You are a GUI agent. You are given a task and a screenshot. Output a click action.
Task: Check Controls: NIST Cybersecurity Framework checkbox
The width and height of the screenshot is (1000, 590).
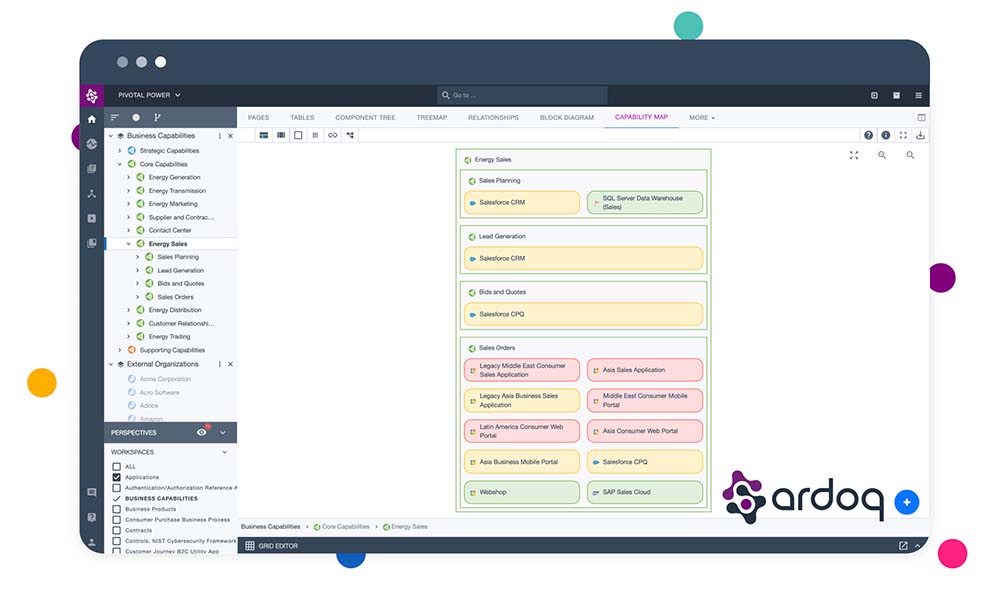(x=116, y=541)
